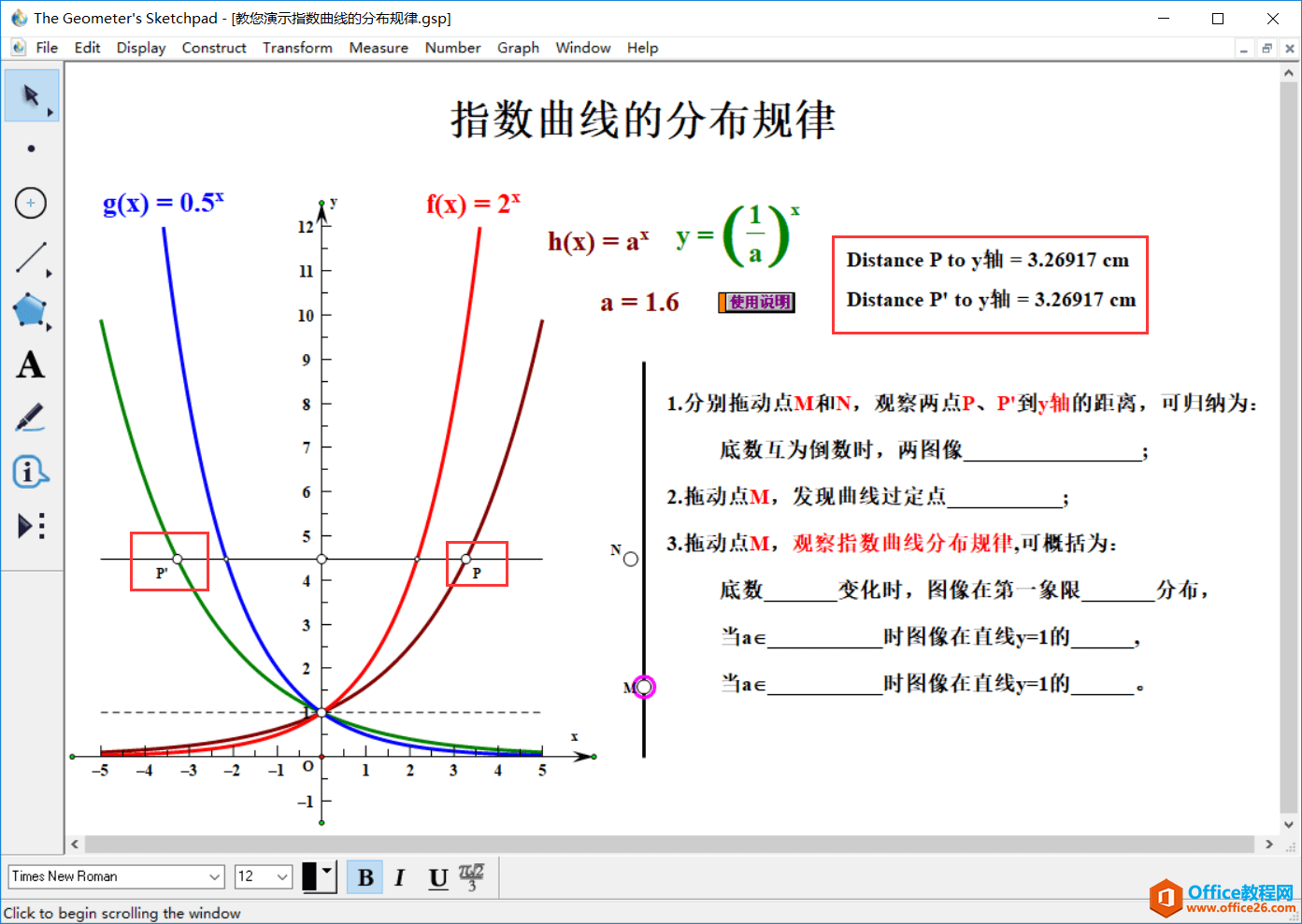
Task: Open the Construct menu
Action: pos(214,48)
